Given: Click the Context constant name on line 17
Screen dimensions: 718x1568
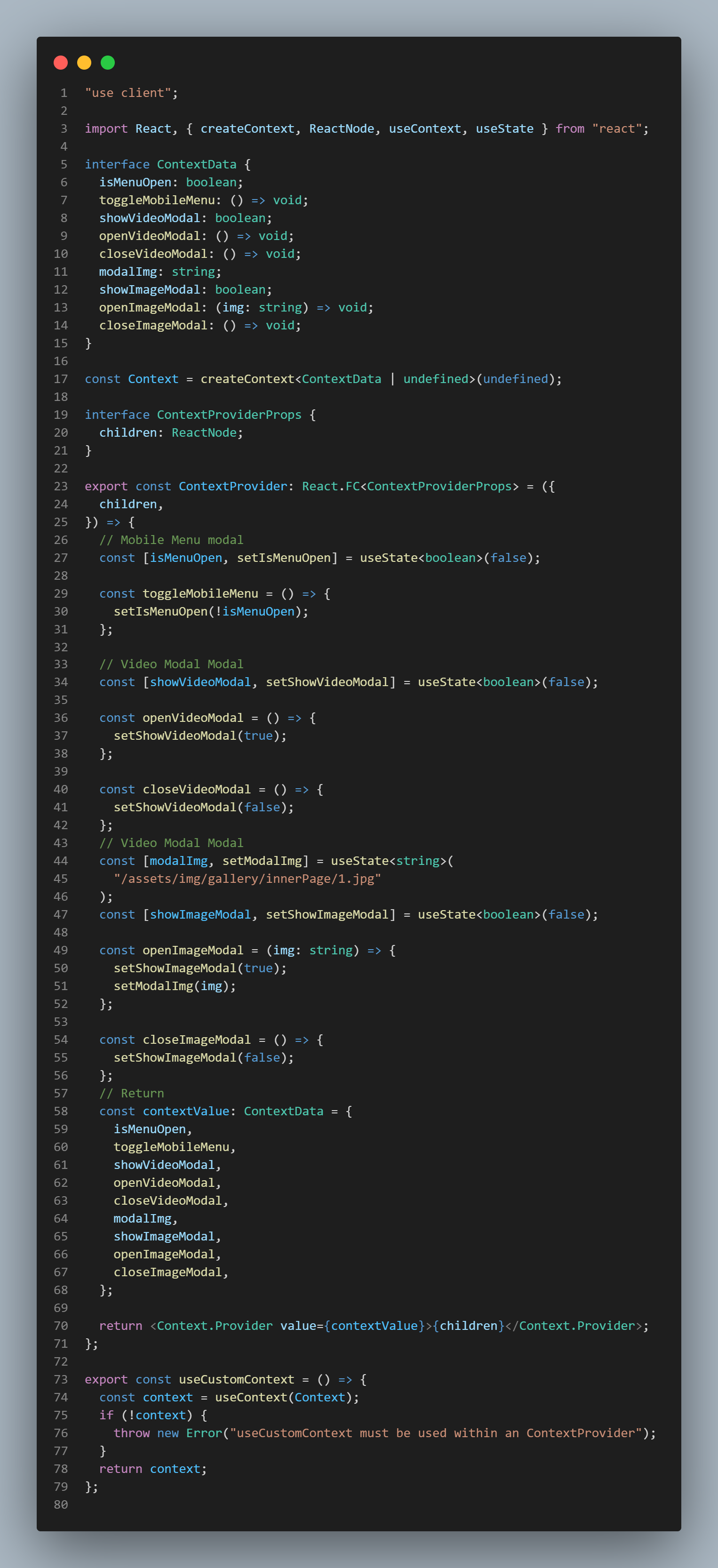Looking at the screenshot, I should [153, 379].
